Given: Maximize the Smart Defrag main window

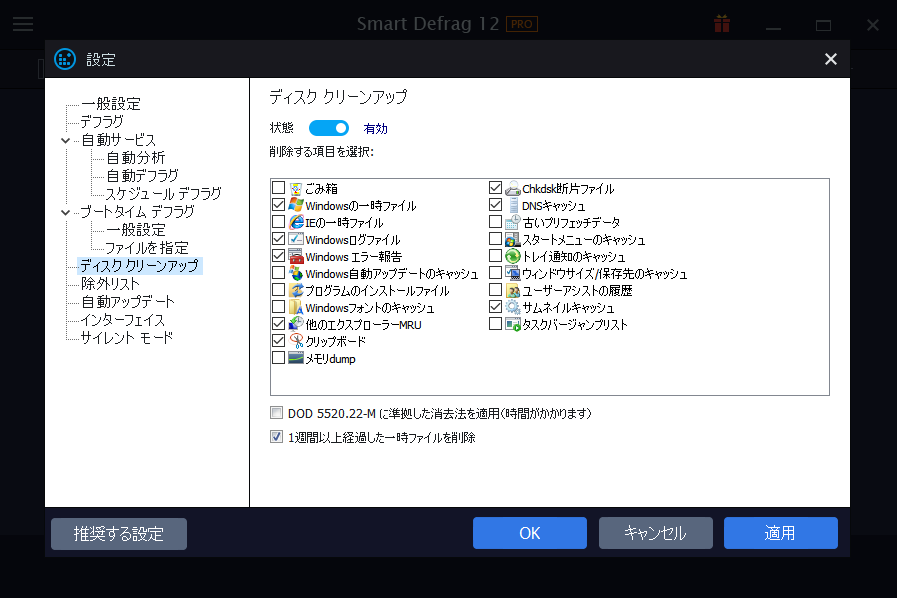Looking at the screenshot, I should (823, 25).
